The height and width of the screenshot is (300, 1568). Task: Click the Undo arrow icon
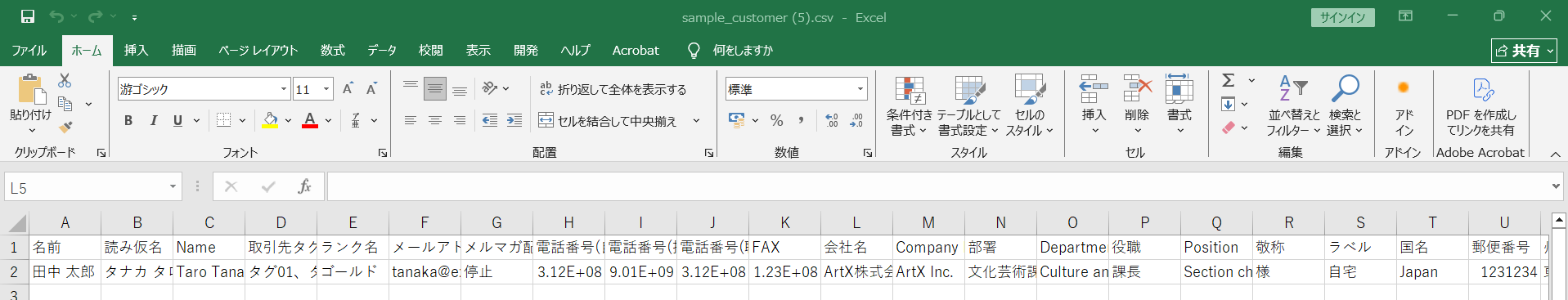pos(56,16)
